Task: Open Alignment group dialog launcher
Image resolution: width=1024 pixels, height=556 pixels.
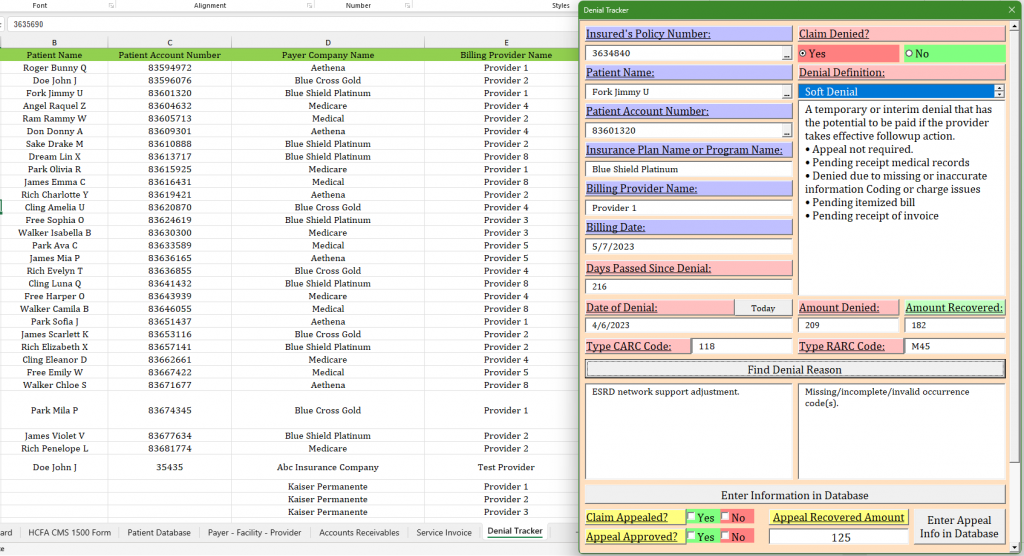Action: click(x=308, y=5)
